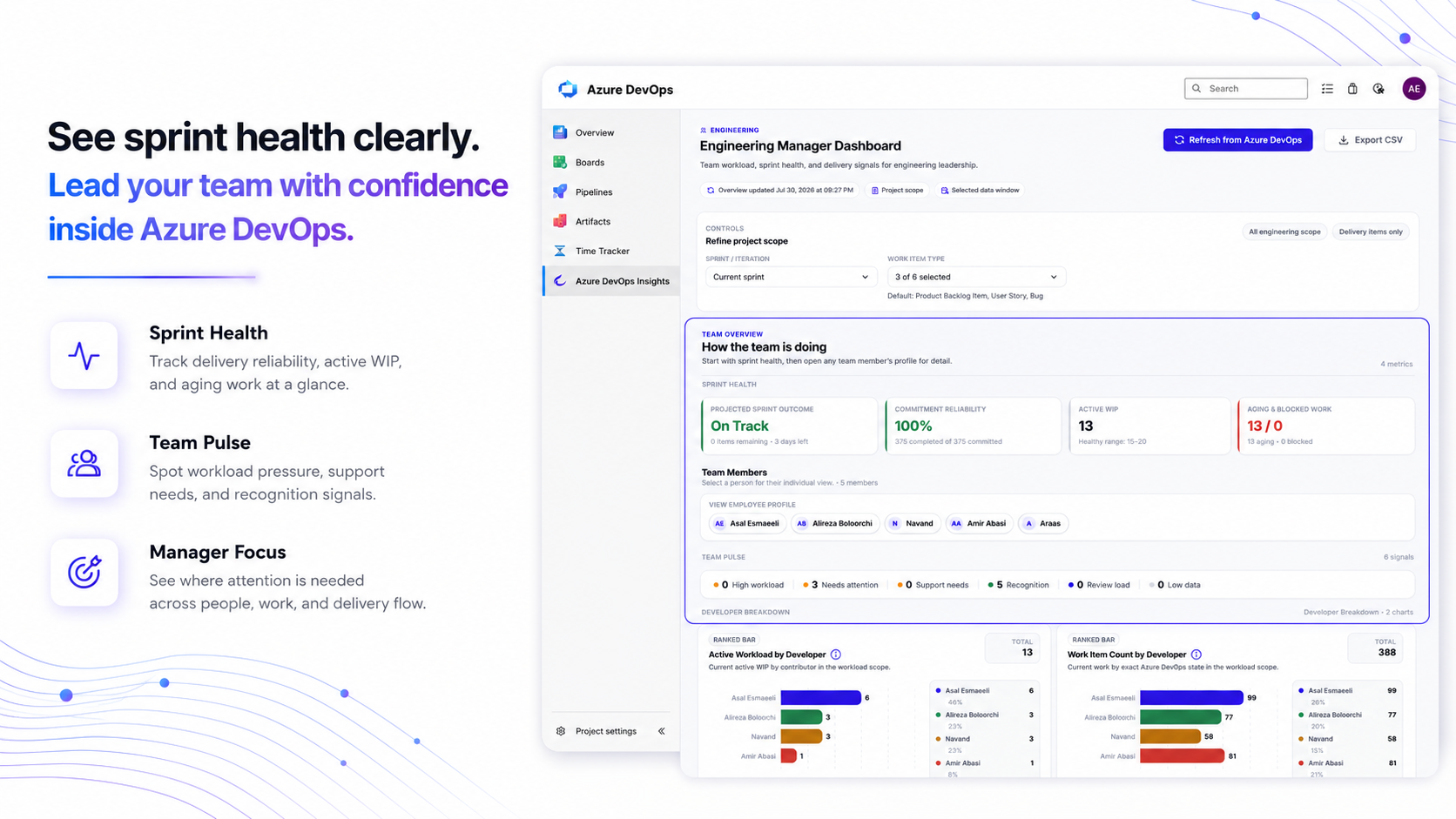Click the Engineering label icon above dashboard title
The height and width of the screenshot is (819, 1456).
(x=704, y=131)
